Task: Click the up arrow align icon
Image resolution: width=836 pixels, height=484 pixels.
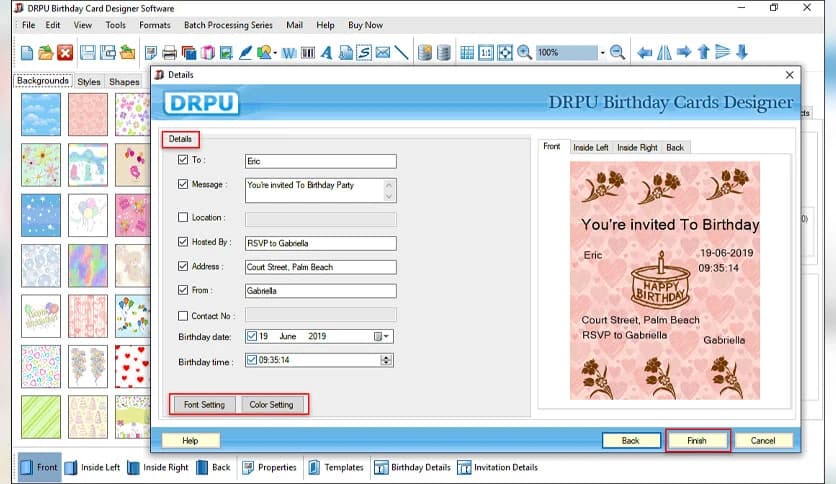Action: 703,52
